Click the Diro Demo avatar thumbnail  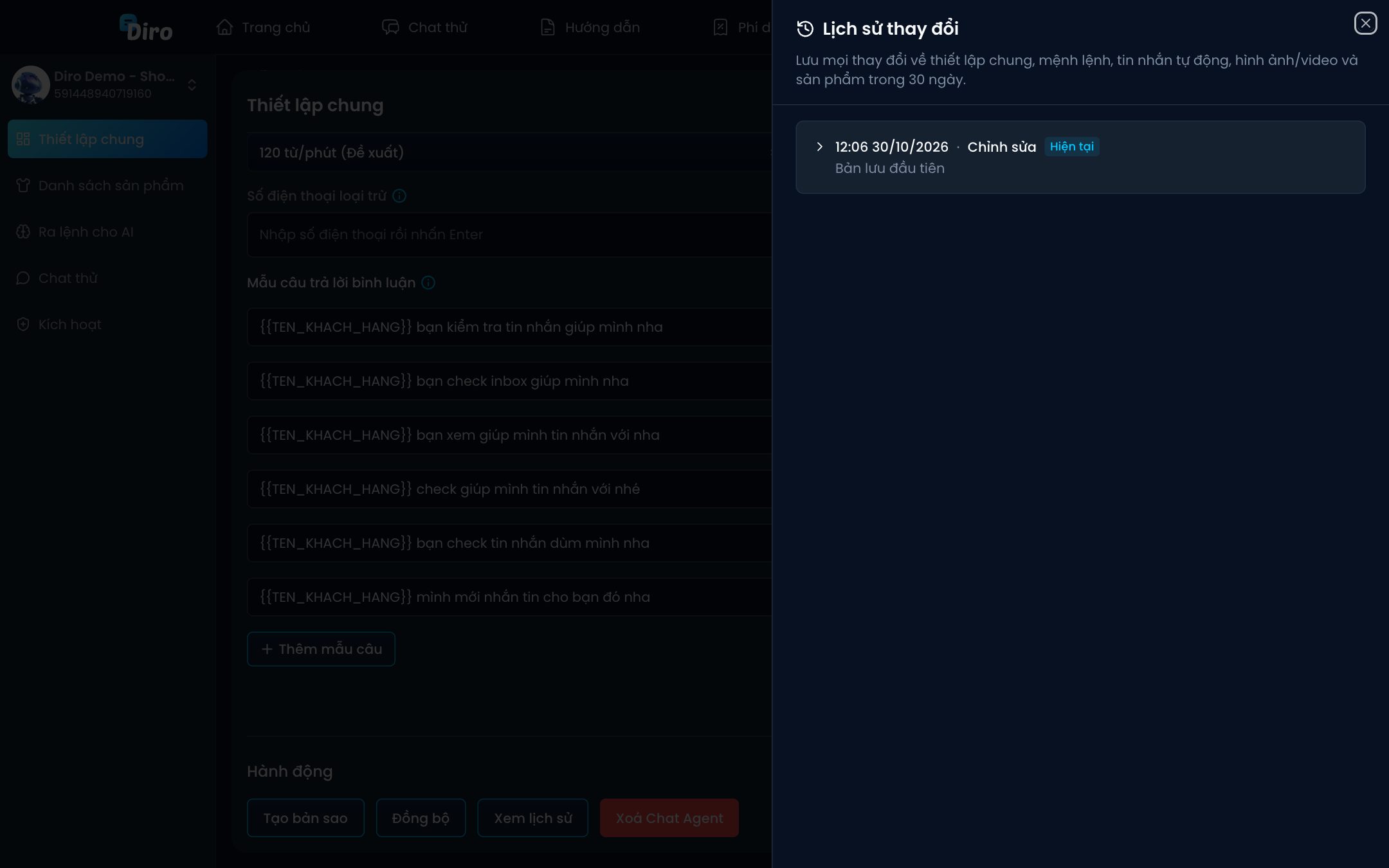click(30, 84)
